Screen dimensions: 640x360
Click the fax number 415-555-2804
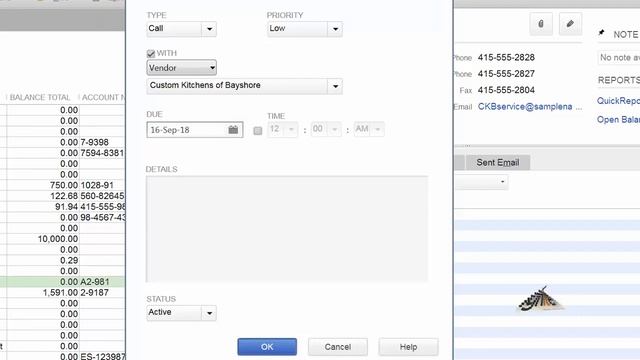[506, 90]
